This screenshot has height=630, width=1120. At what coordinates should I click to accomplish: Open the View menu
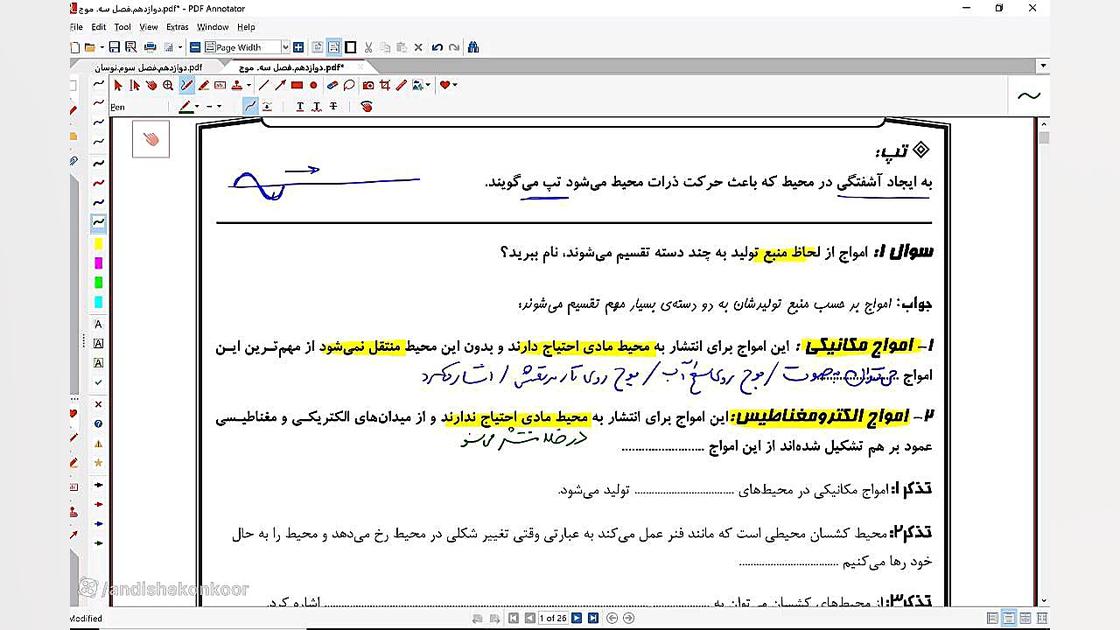pos(149,27)
